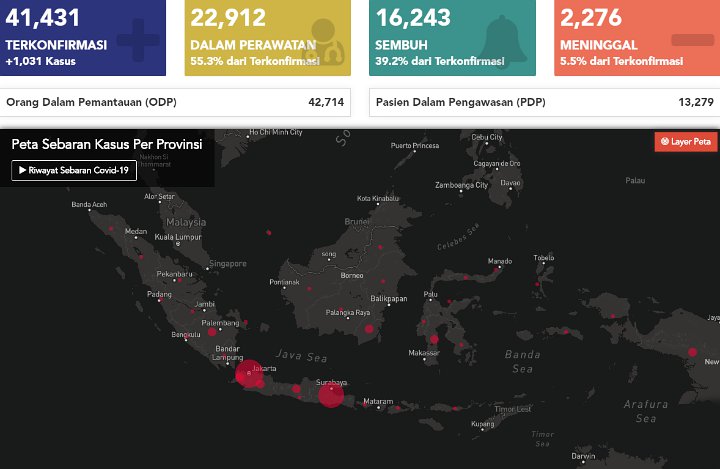Click the red marker near Manado
The height and width of the screenshot is (469, 720).
pyautogui.click(x=496, y=270)
